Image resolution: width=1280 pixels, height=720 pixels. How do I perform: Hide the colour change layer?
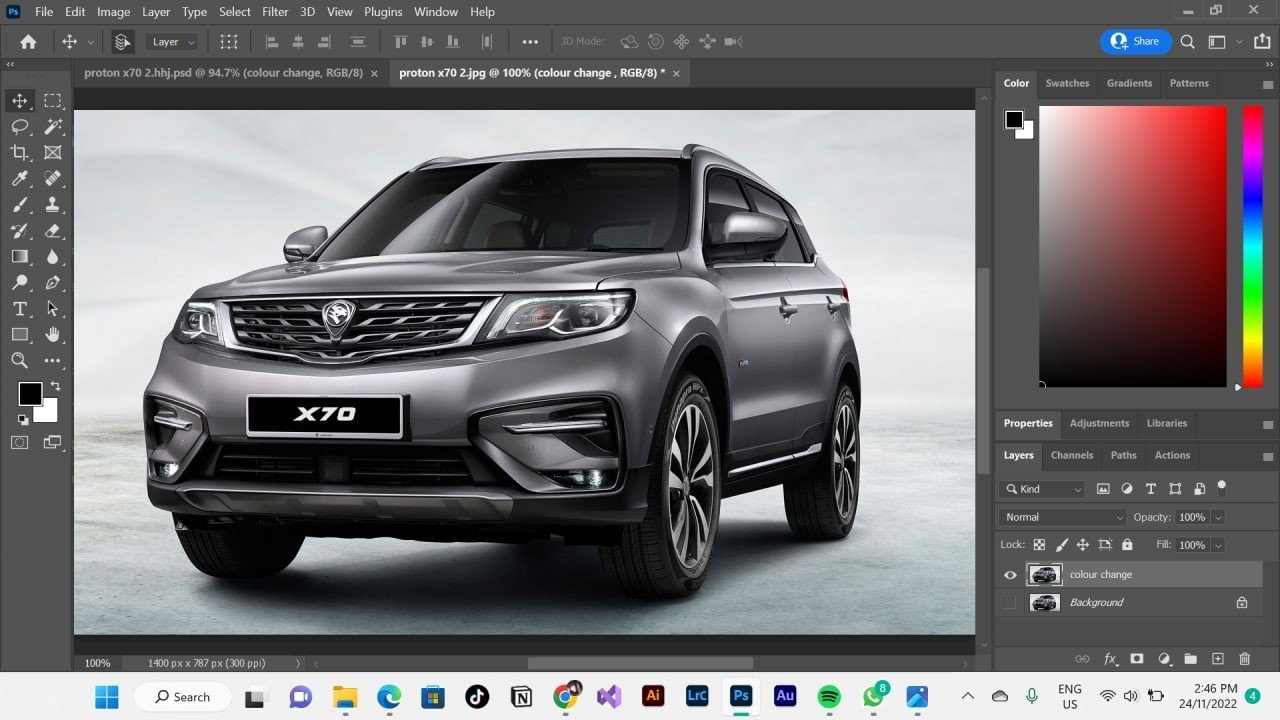(x=1010, y=575)
